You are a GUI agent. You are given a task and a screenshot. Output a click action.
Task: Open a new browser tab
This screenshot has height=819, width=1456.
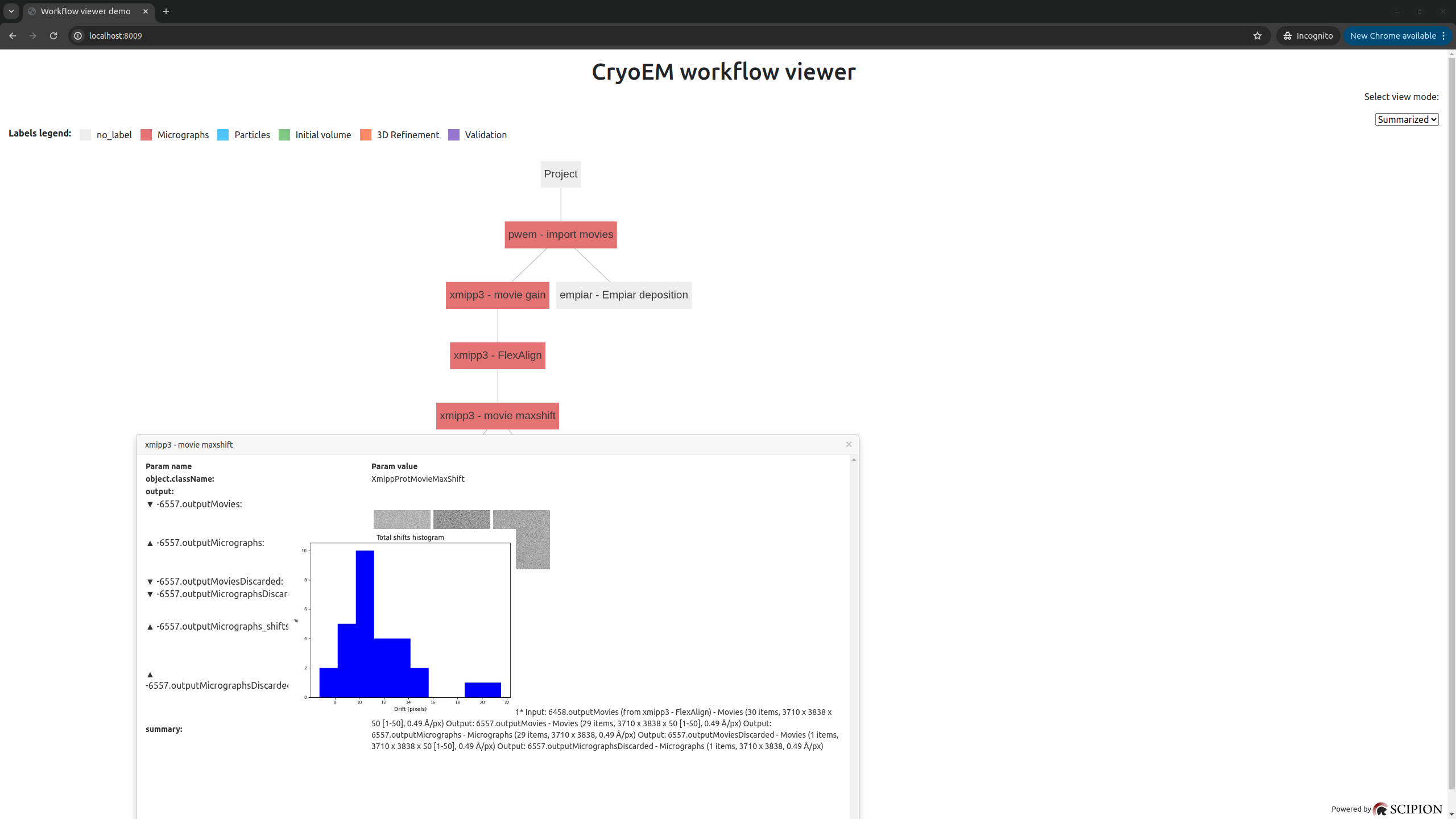(166, 11)
